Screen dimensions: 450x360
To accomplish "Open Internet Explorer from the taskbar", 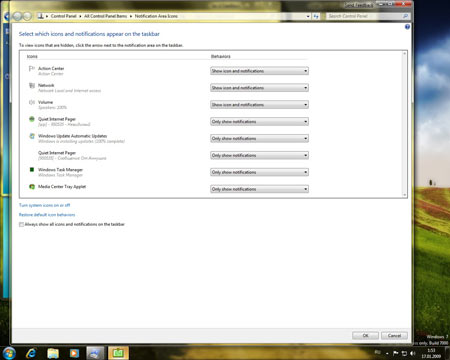I will point(31,353).
